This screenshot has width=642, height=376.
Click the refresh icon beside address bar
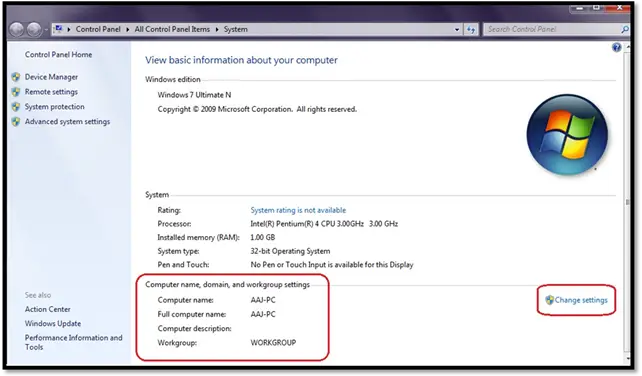(x=471, y=29)
